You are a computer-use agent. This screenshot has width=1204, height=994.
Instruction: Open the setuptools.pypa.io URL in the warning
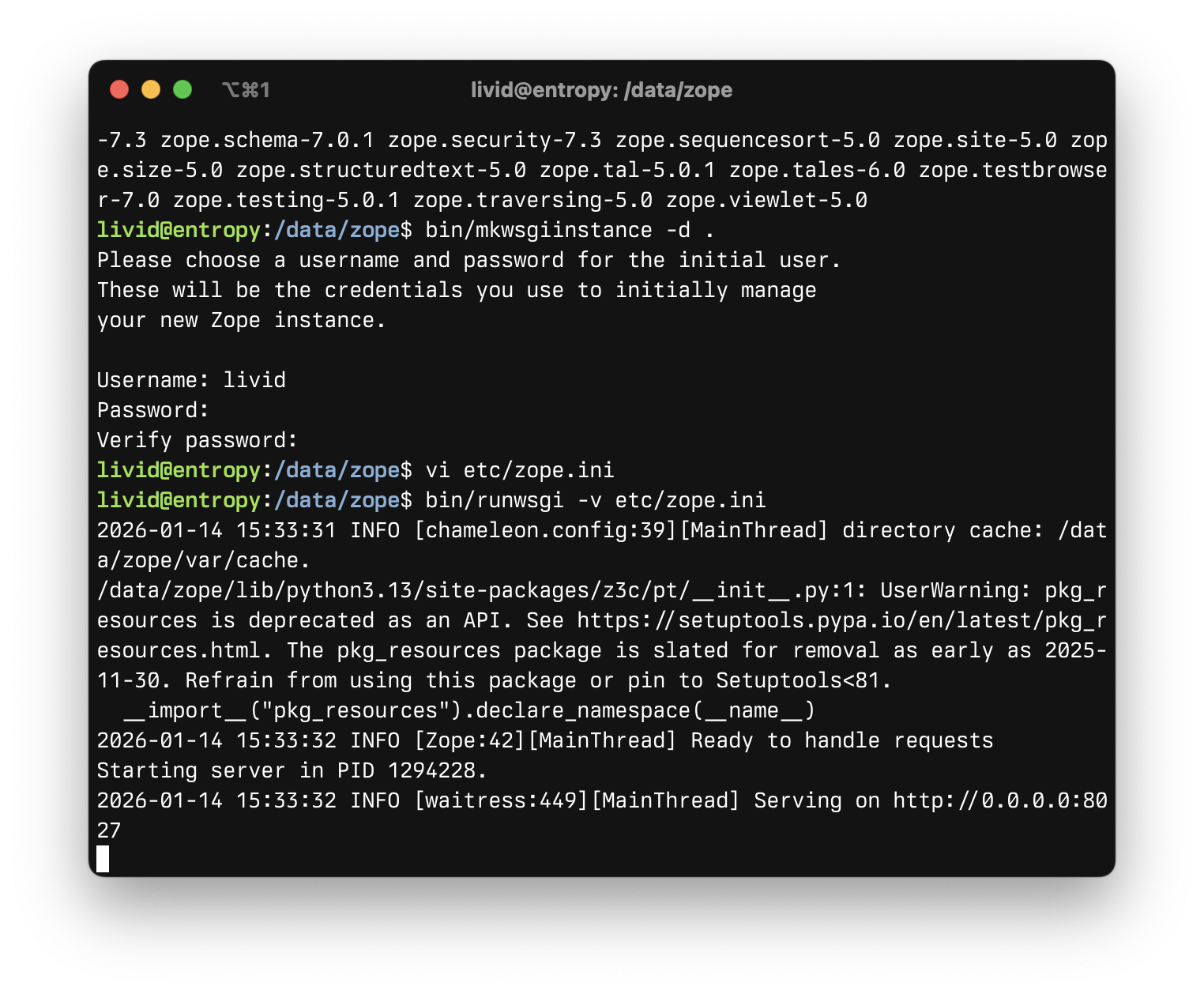click(841, 620)
